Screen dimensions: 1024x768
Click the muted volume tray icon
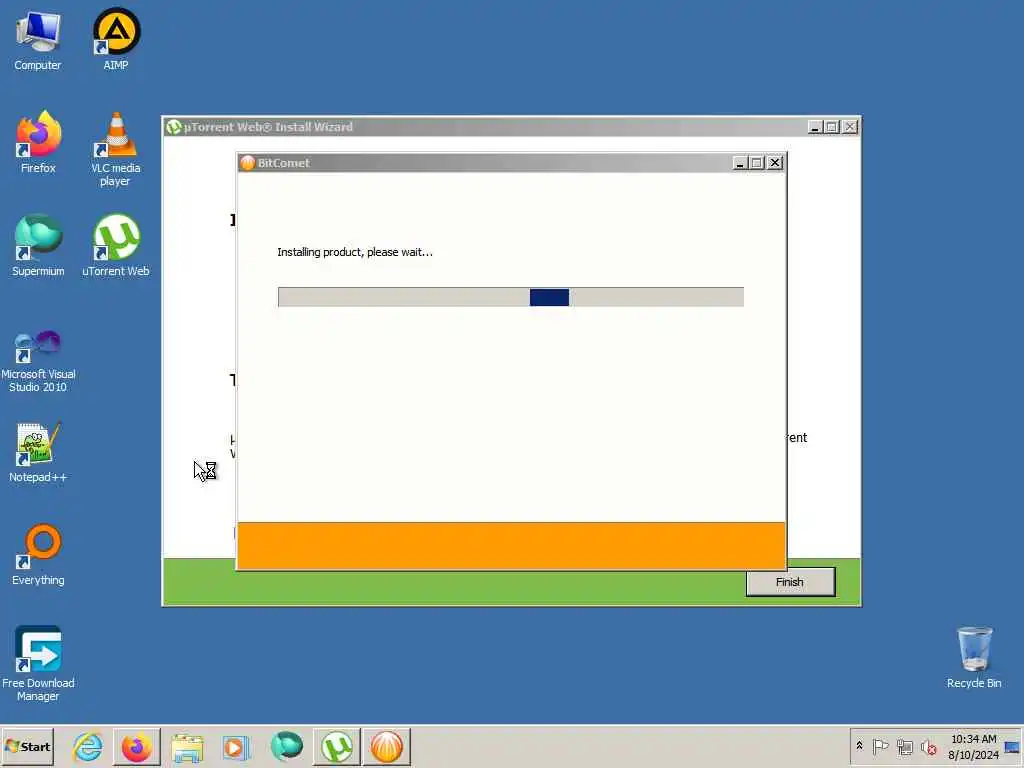[928, 746]
